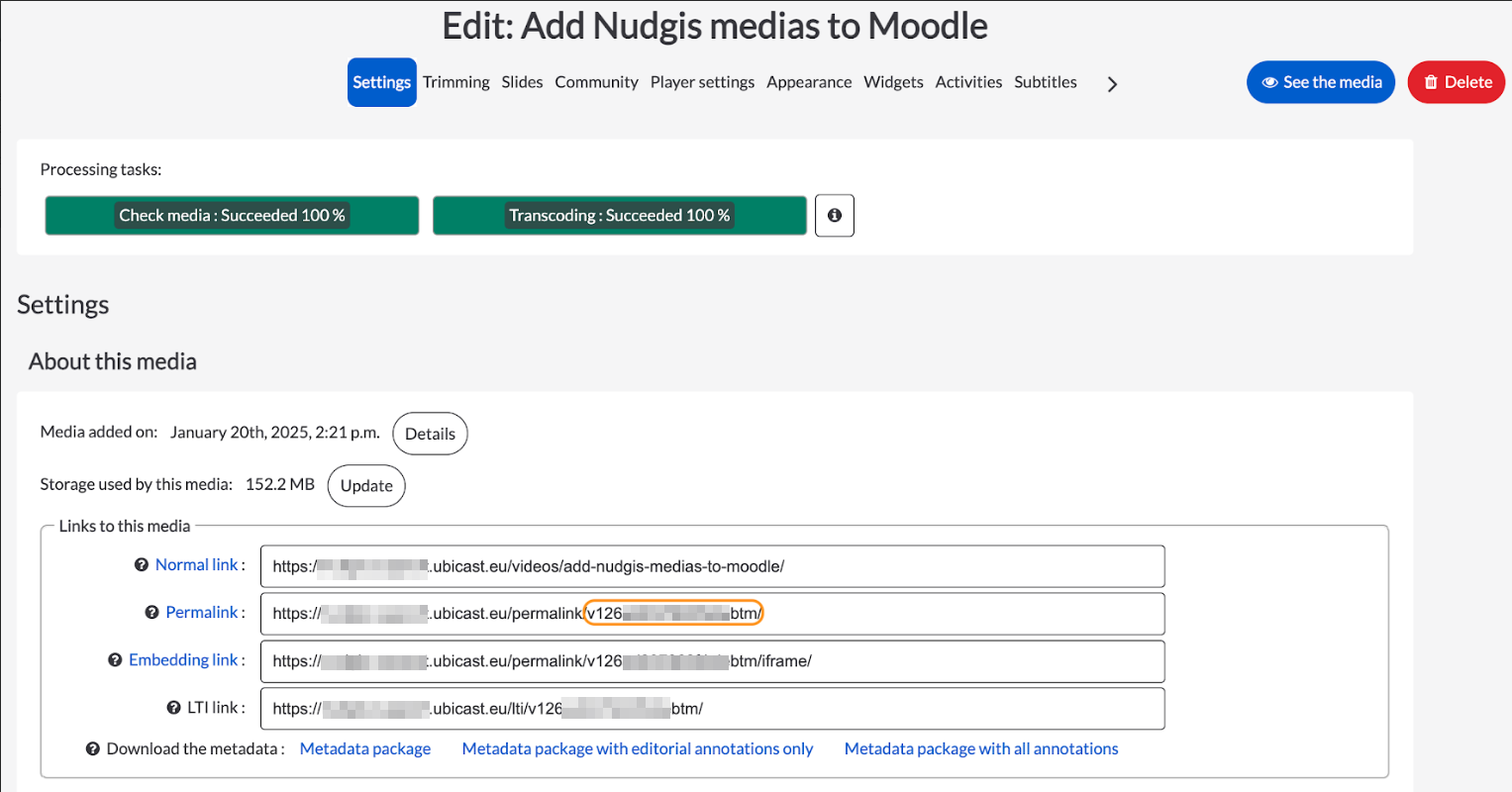This screenshot has height=792, width=1512.
Task: Click the Links to this media legend
Action: click(x=125, y=526)
